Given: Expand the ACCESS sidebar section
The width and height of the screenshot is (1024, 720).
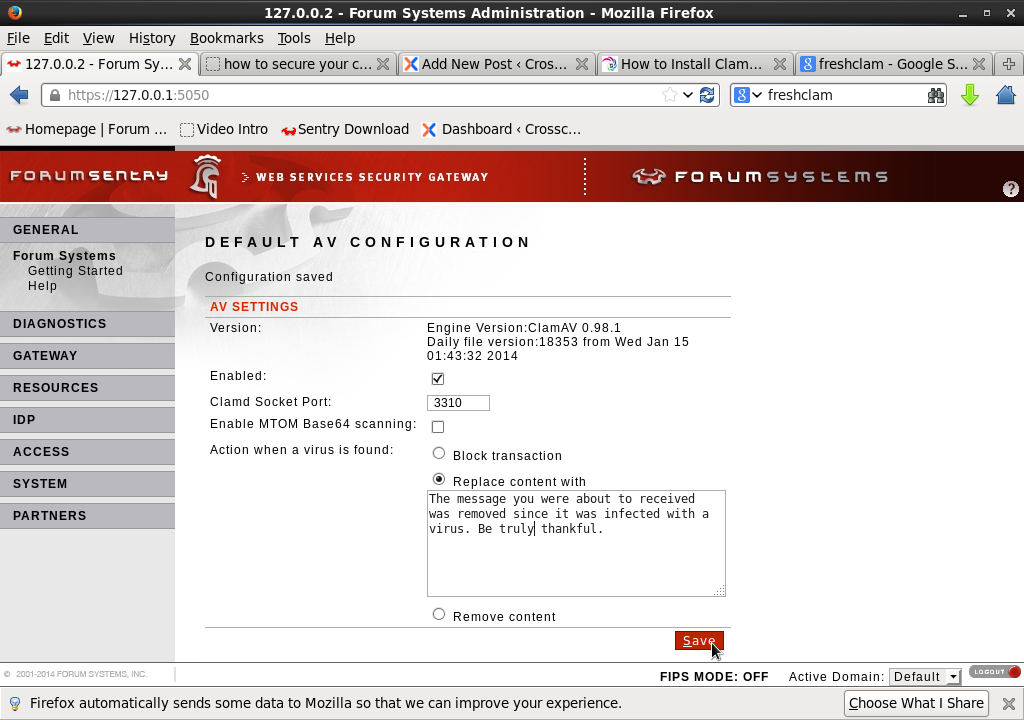Looking at the screenshot, I should pos(88,452).
